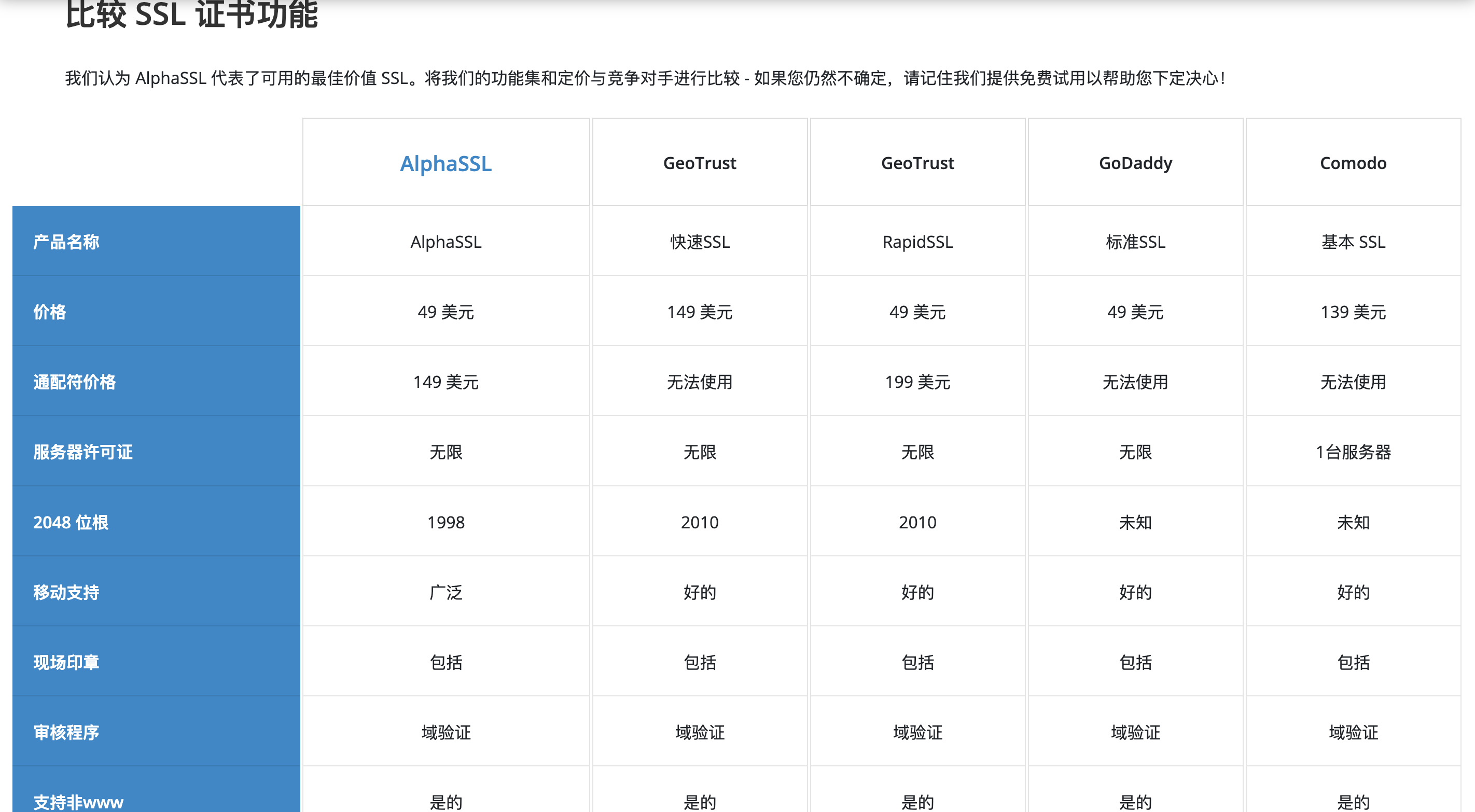Click the blue AlphaSSL column header link

coord(446,163)
